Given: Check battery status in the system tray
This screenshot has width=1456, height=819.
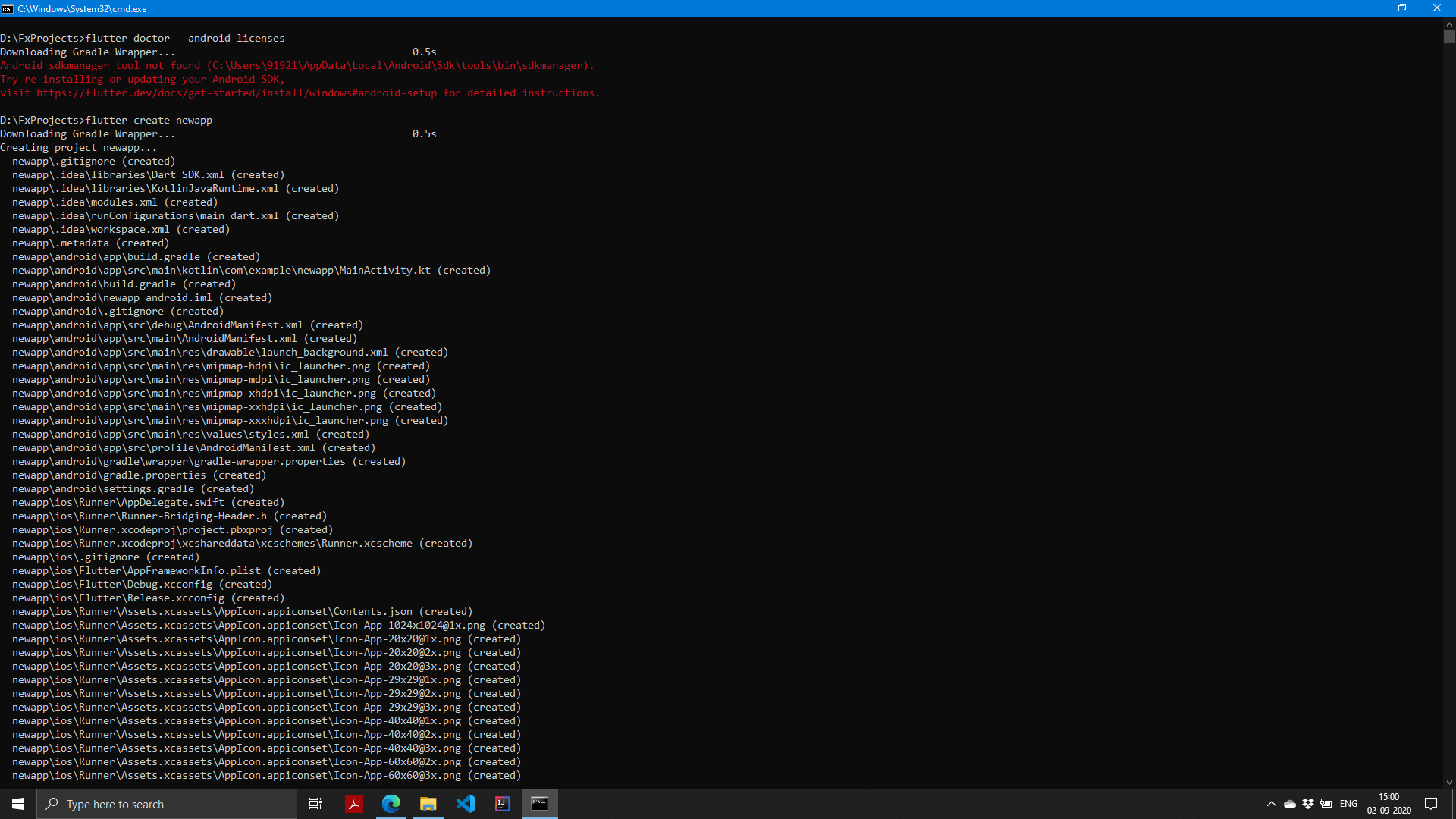Looking at the screenshot, I should pos(1327,804).
